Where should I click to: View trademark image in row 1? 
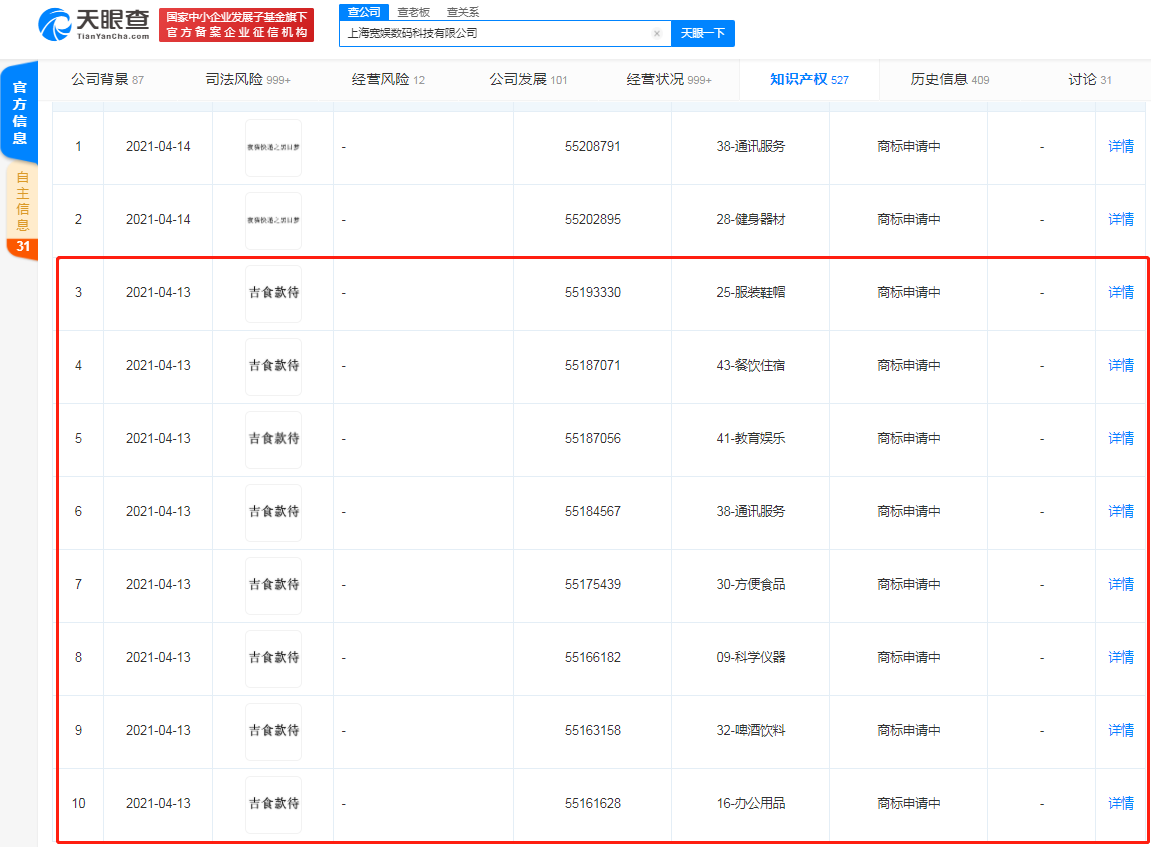pyautogui.click(x=273, y=148)
